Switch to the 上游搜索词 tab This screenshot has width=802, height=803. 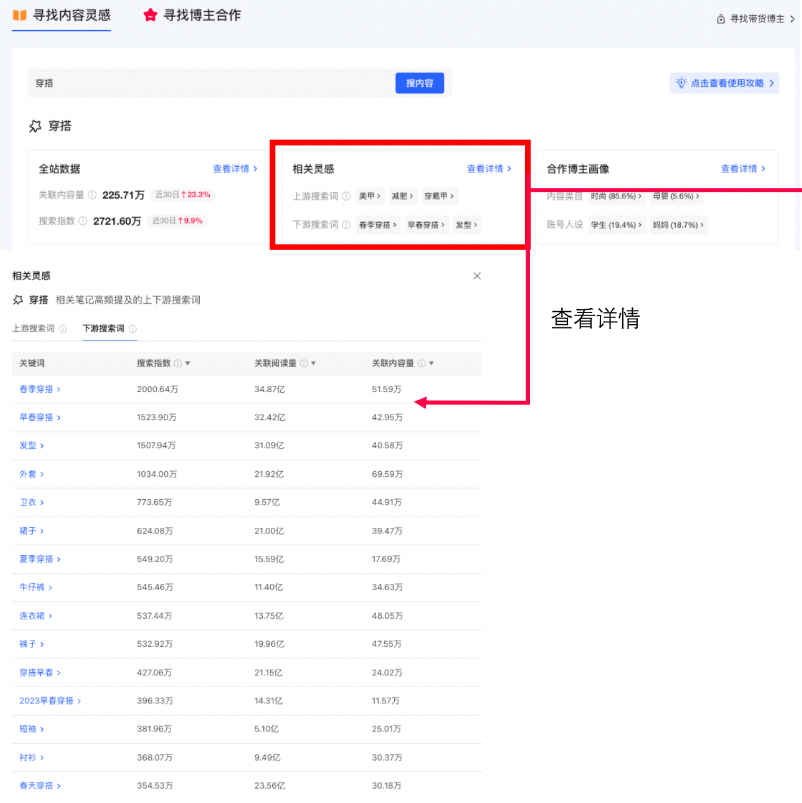[35, 326]
